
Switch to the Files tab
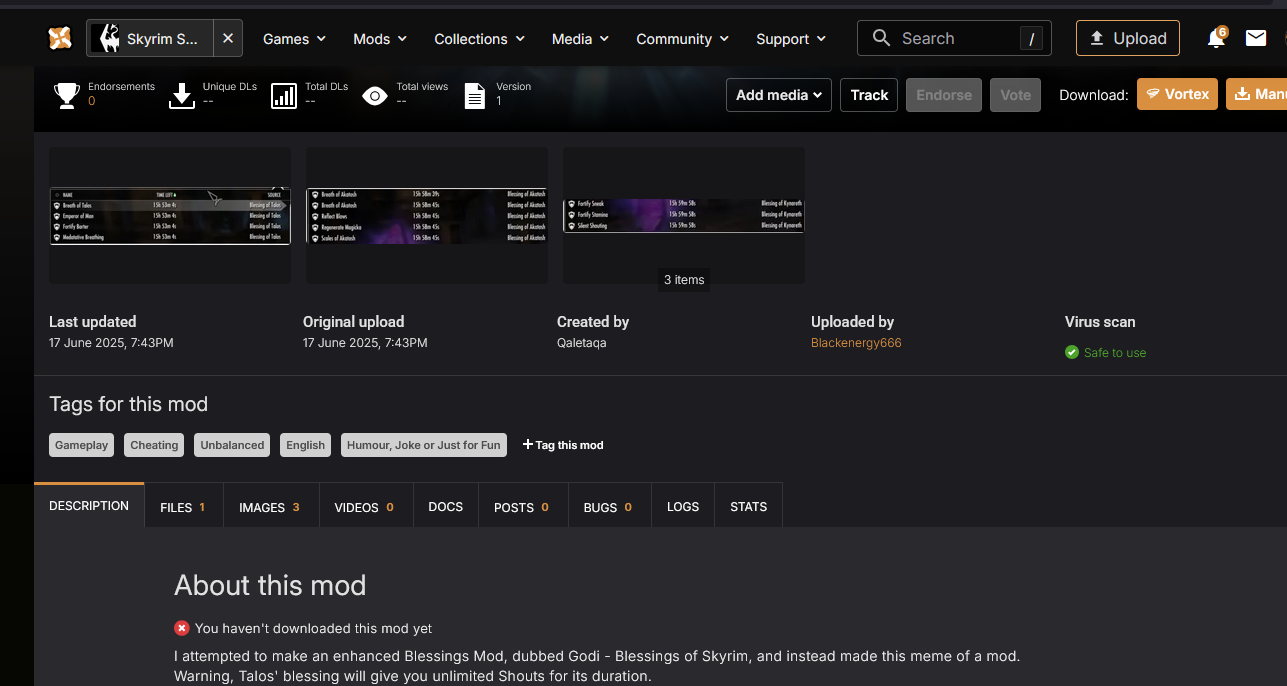pos(183,507)
